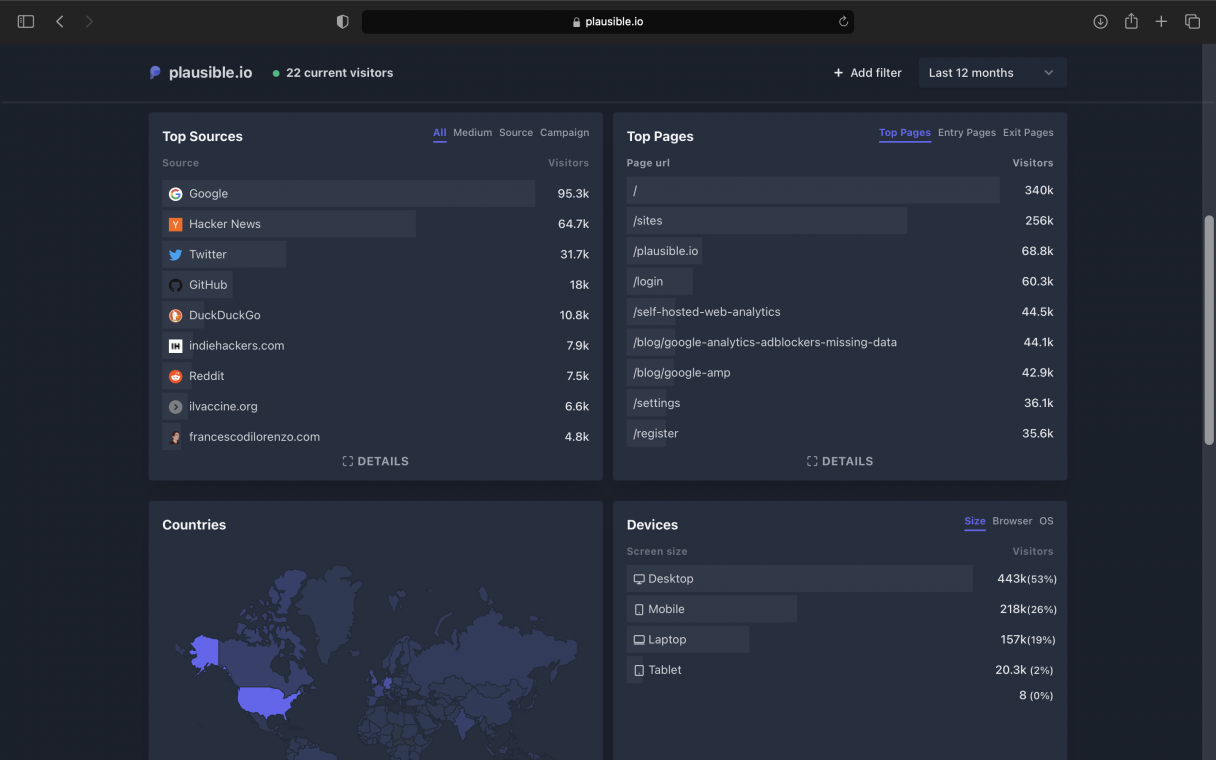Switch to the Exit Pages tab
This screenshot has height=760, width=1216.
click(x=1028, y=133)
